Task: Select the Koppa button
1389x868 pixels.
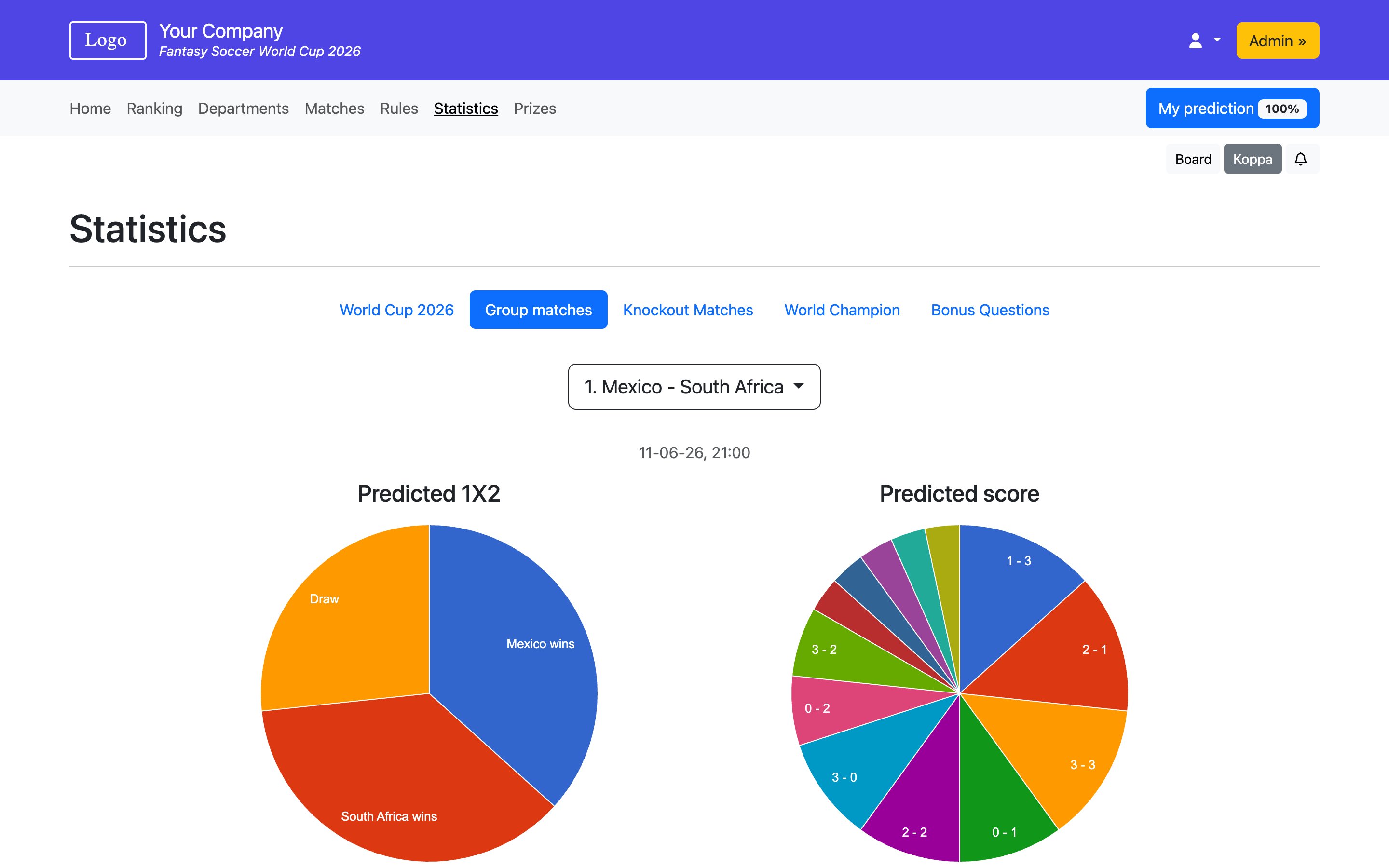Action: 1253,159
